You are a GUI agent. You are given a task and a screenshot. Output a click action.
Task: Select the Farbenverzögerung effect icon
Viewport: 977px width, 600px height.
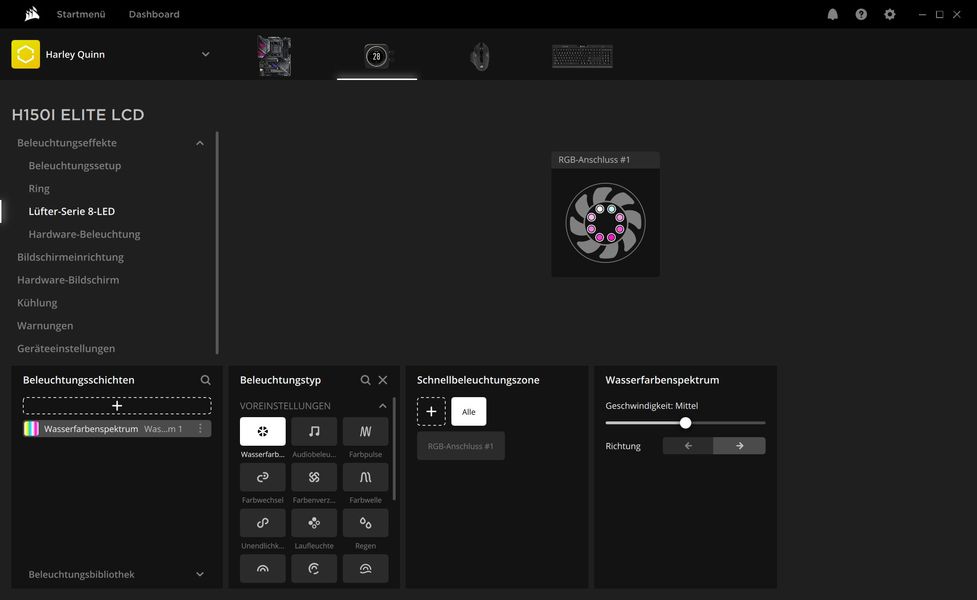pos(314,477)
